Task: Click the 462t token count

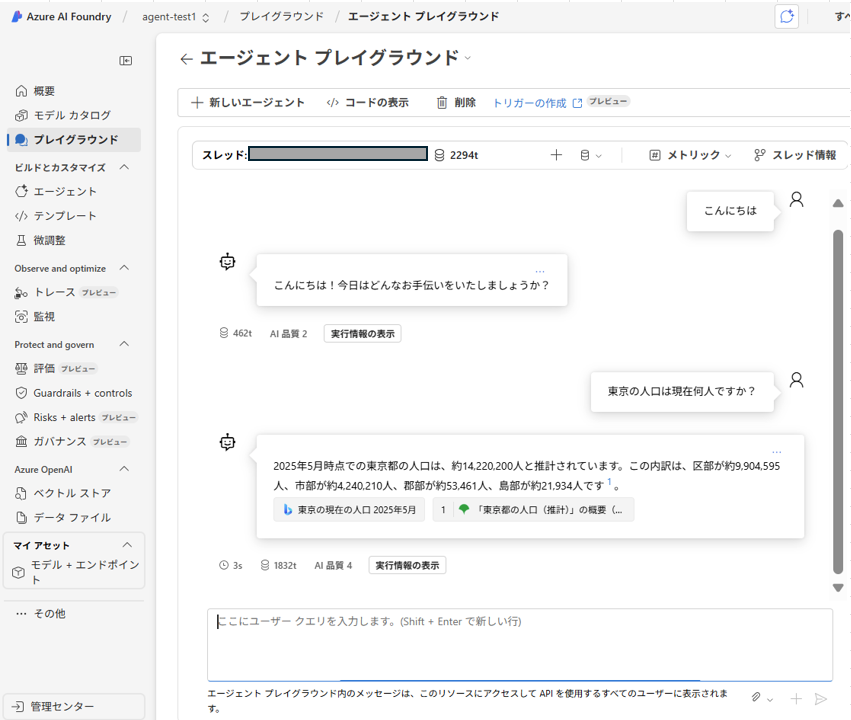Action: pos(236,333)
